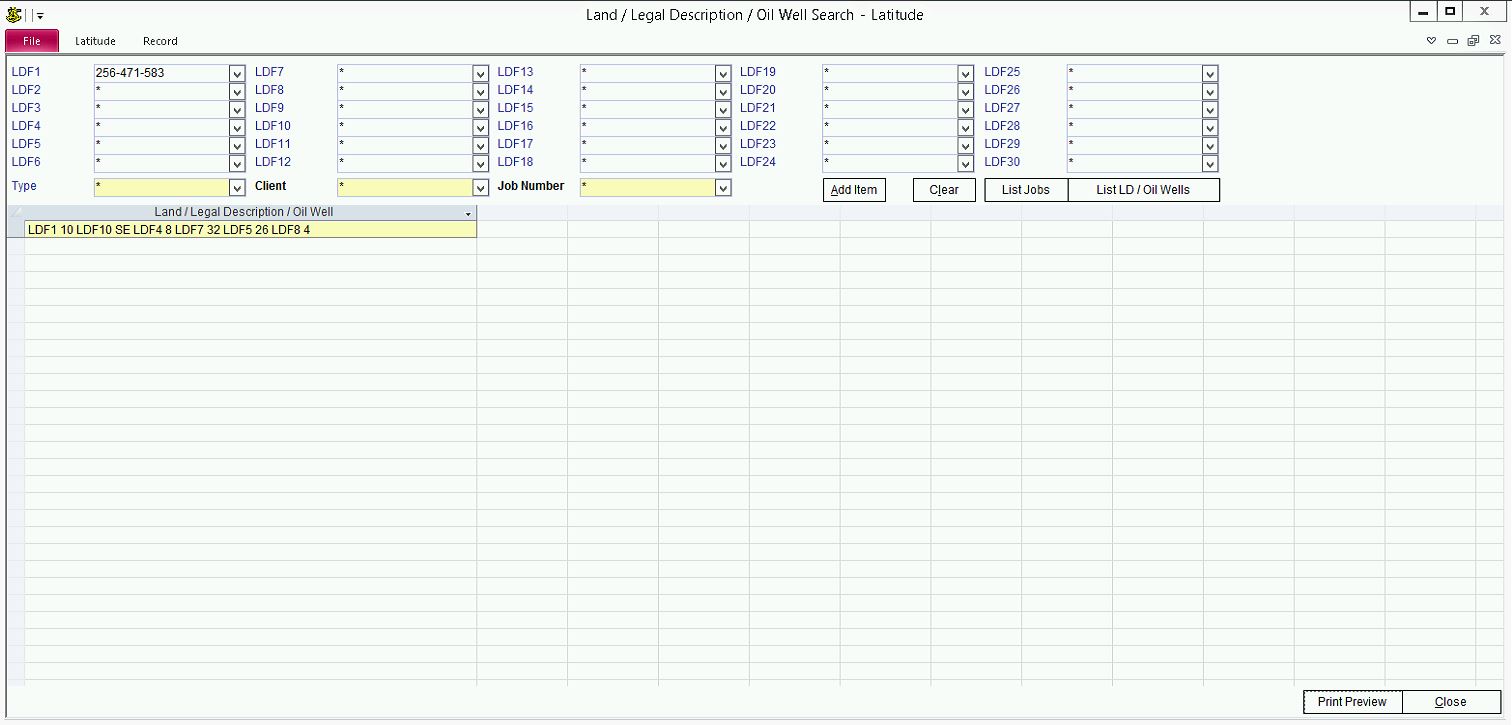The height and width of the screenshot is (725, 1512).
Task: Expand the LDF1 dropdown list
Action: coord(237,73)
